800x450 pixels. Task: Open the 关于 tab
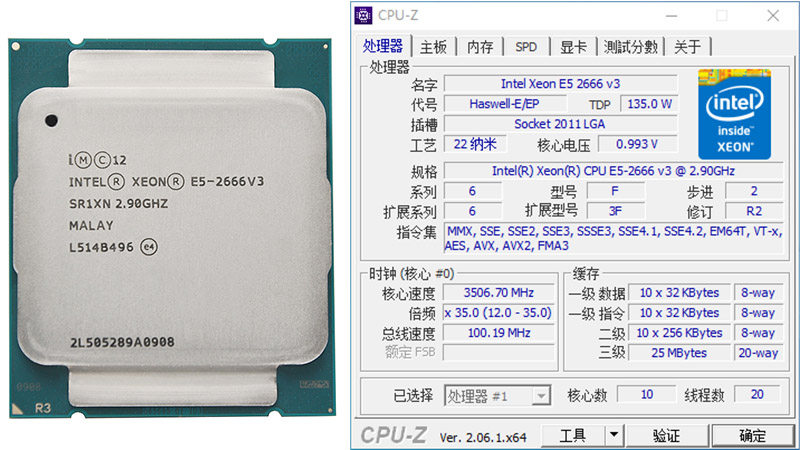(687, 47)
